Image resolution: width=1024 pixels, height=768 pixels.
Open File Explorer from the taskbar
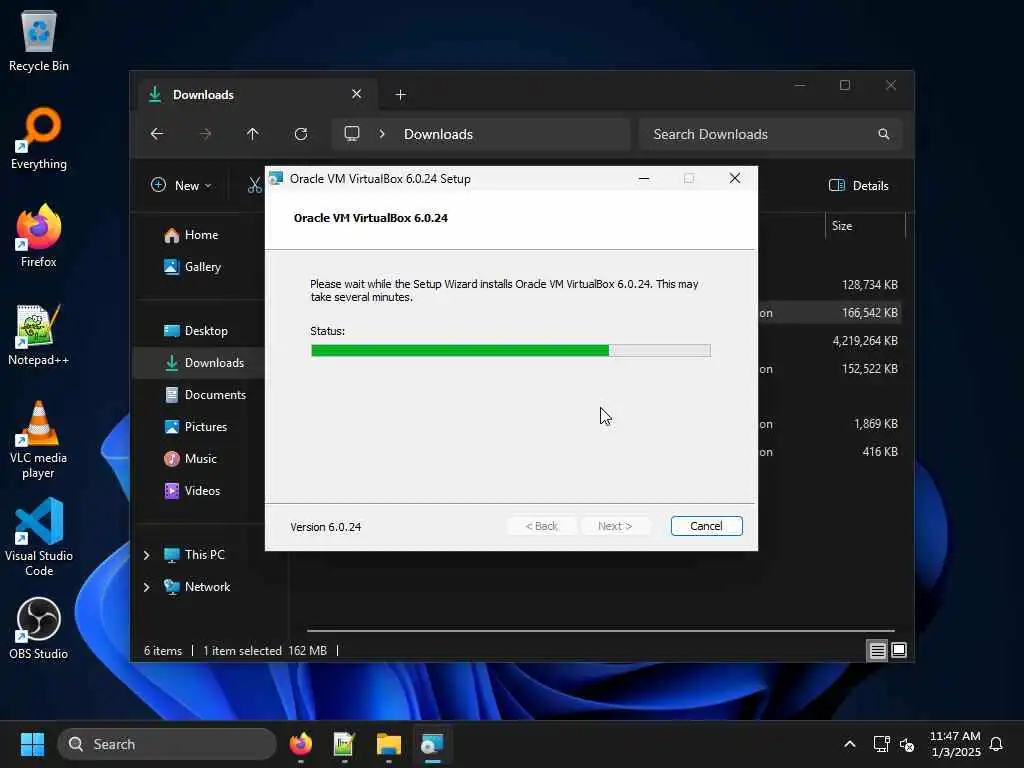[x=389, y=744]
